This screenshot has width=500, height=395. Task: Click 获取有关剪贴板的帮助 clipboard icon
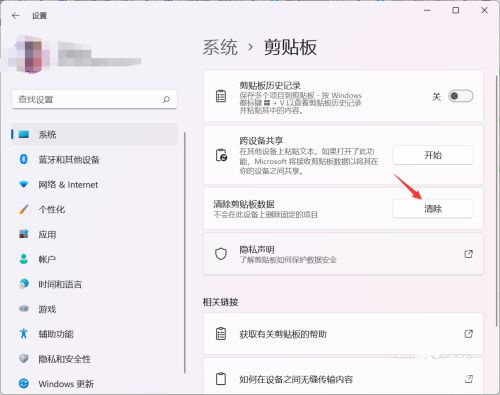click(221, 333)
